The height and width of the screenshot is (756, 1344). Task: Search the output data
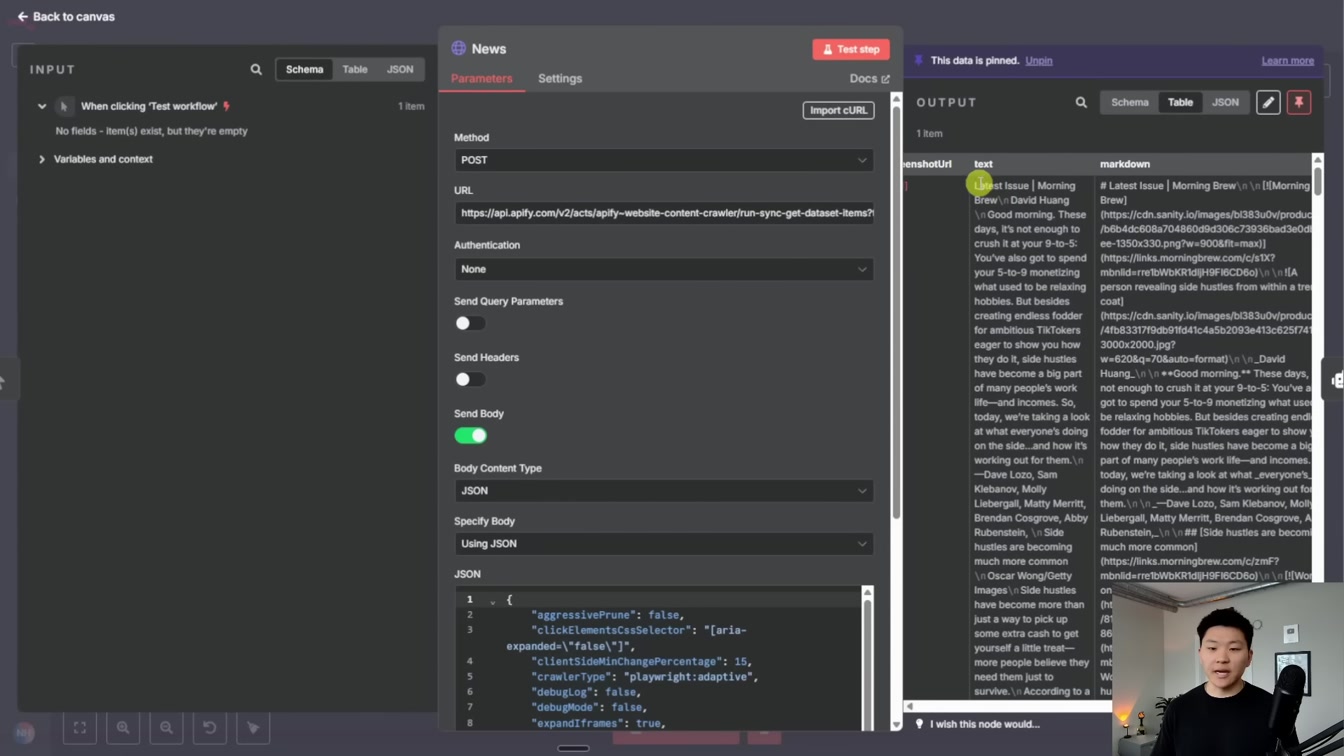click(x=1081, y=102)
